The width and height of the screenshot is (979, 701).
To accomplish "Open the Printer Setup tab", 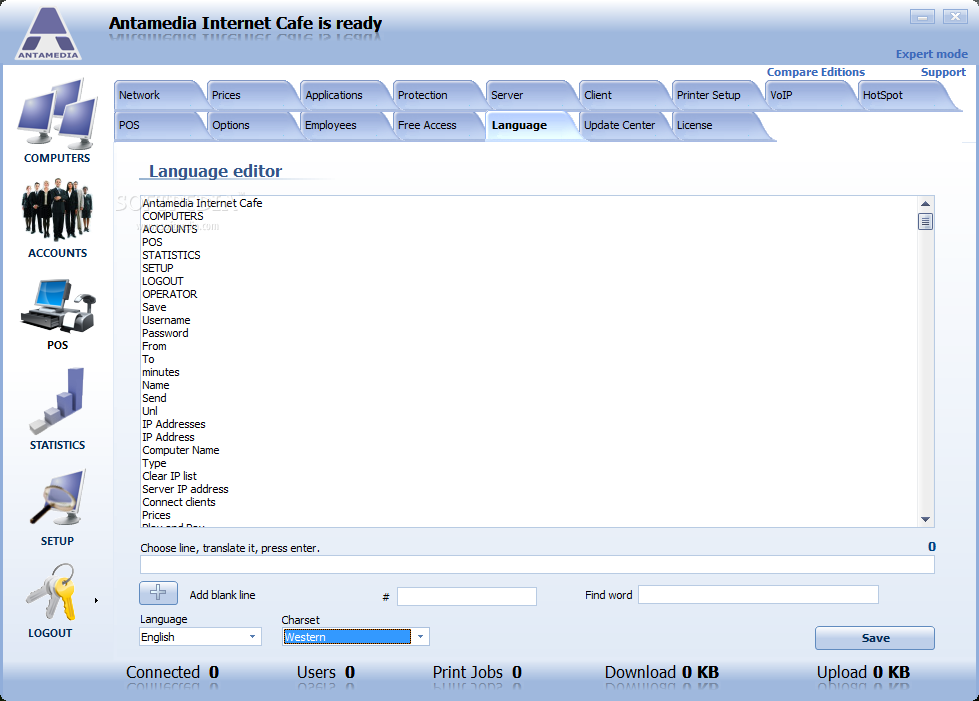I will 717,96.
